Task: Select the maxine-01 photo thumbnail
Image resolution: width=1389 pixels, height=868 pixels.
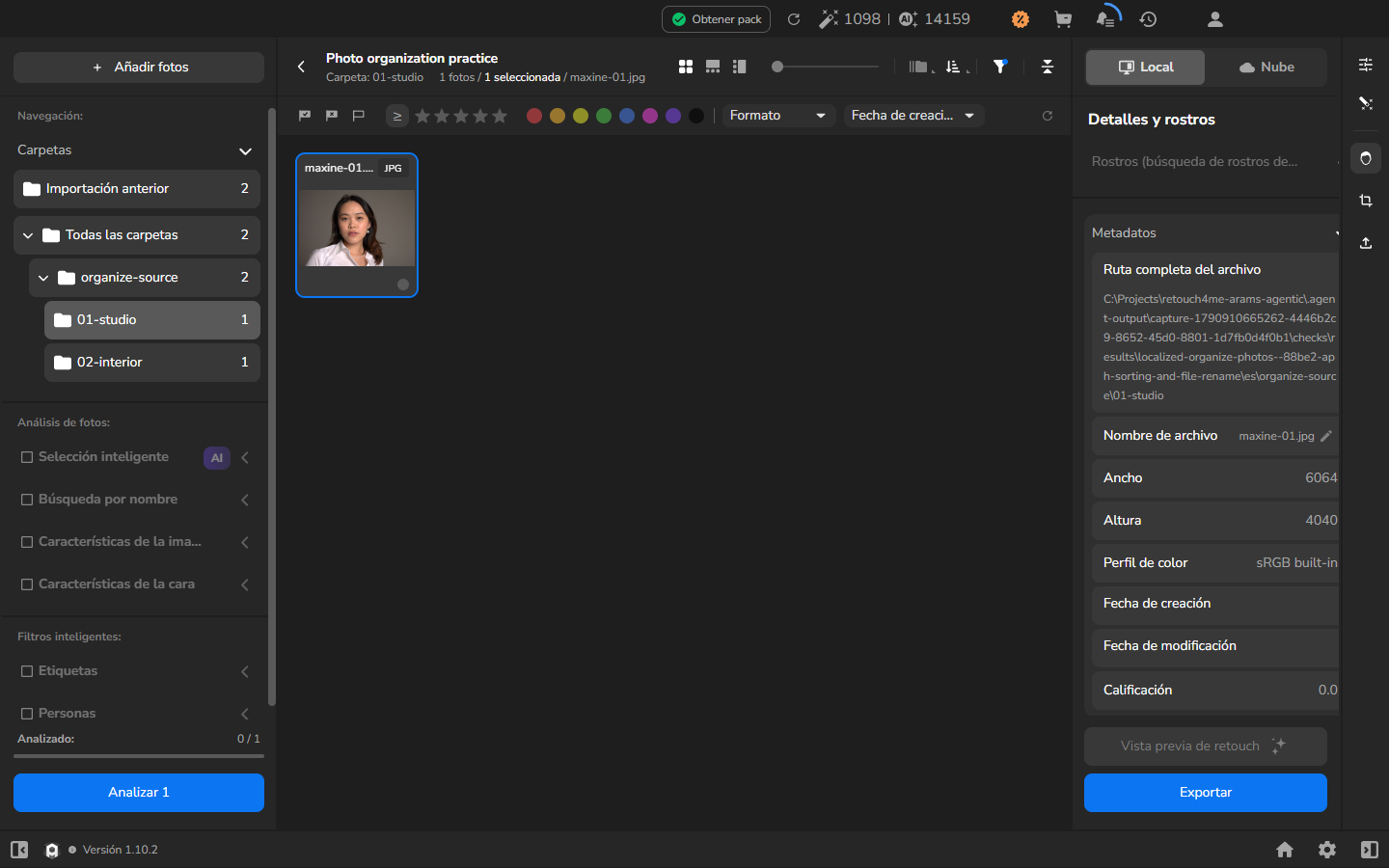Action: coord(357,225)
